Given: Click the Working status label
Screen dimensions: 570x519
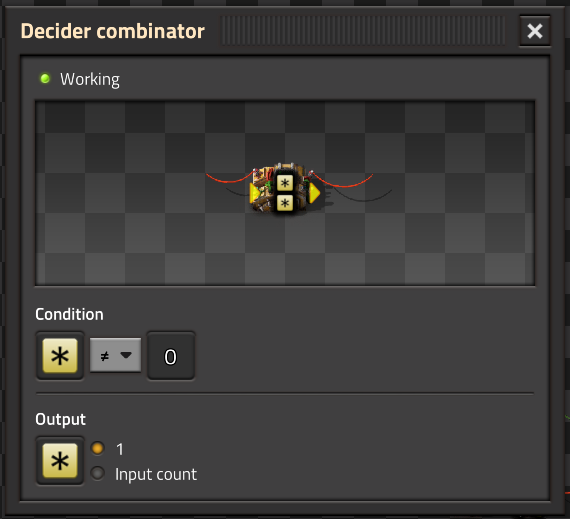Looking at the screenshot, I should pos(90,79).
